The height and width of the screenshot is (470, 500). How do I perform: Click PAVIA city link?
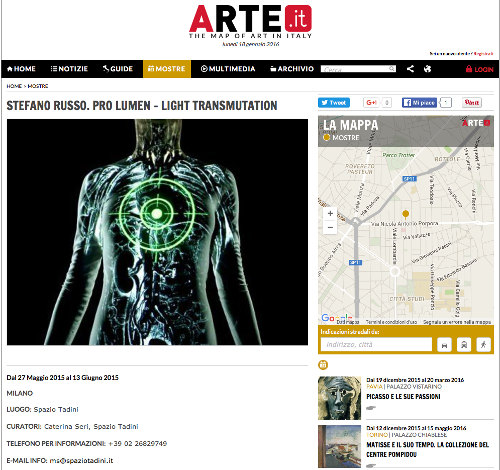(x=374, y=387)
